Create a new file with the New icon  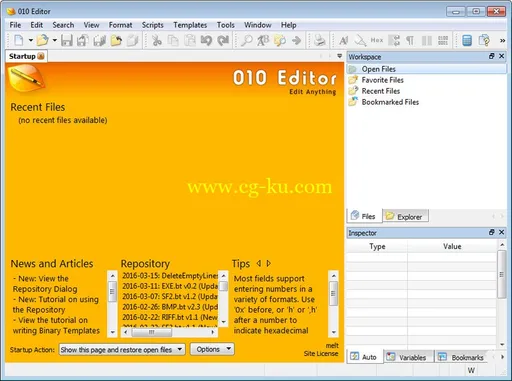click(19, 40)
